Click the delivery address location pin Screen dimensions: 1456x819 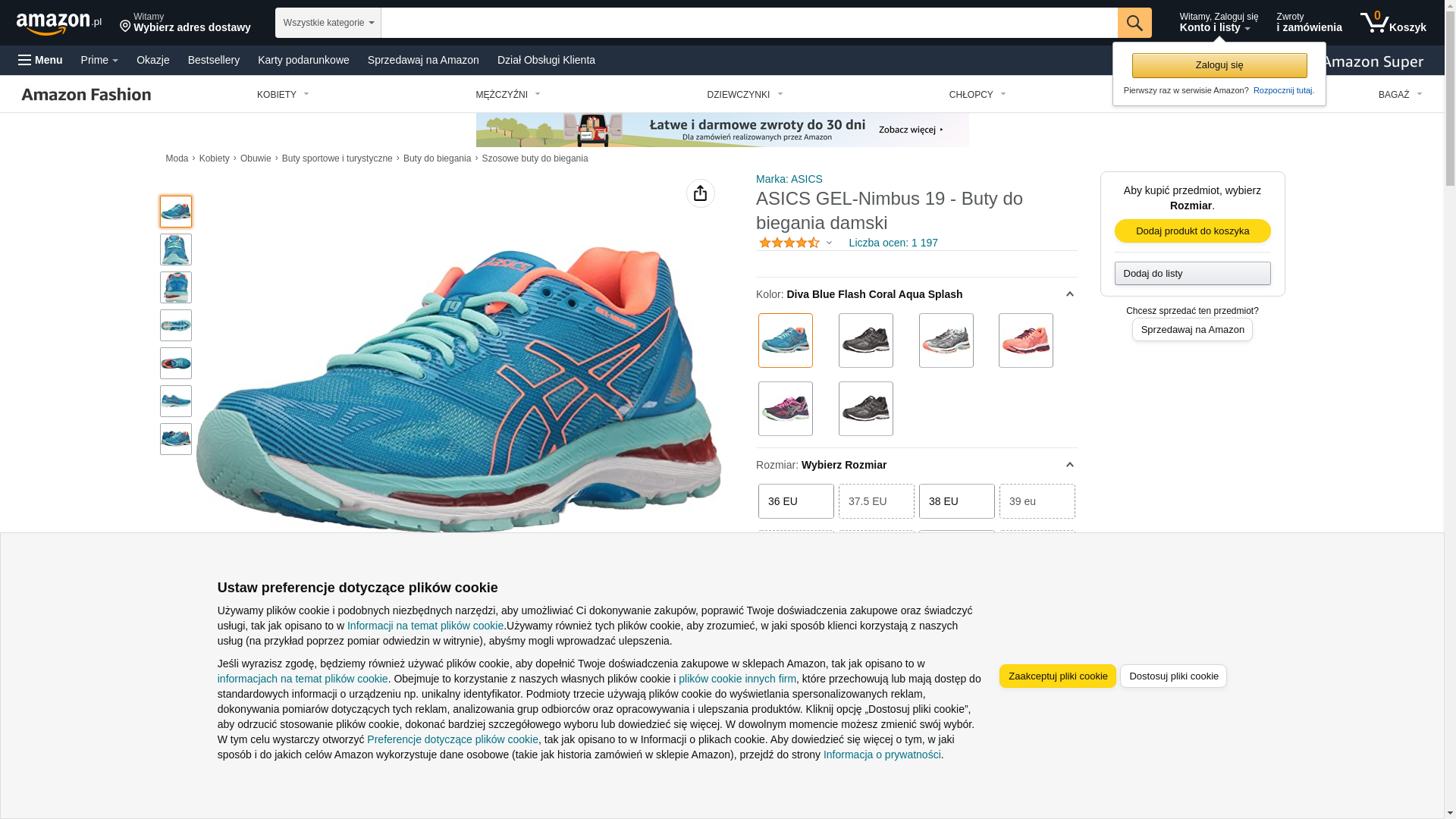[125, 27]
